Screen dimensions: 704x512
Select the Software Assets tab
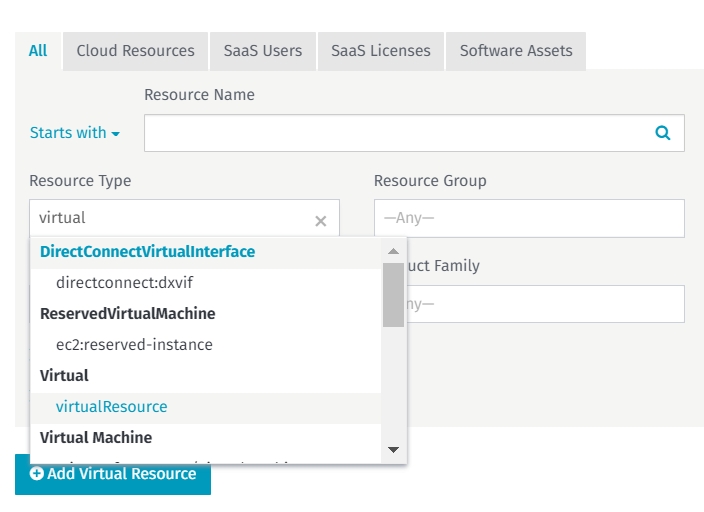tap(516, 51)
